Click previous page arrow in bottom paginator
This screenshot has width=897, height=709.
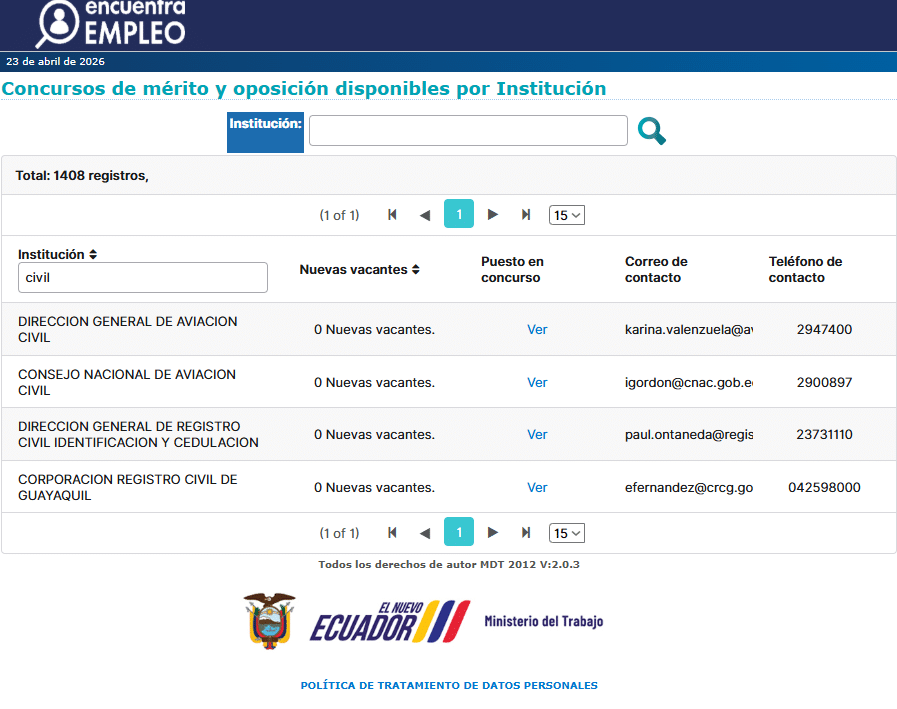point(425,533)
